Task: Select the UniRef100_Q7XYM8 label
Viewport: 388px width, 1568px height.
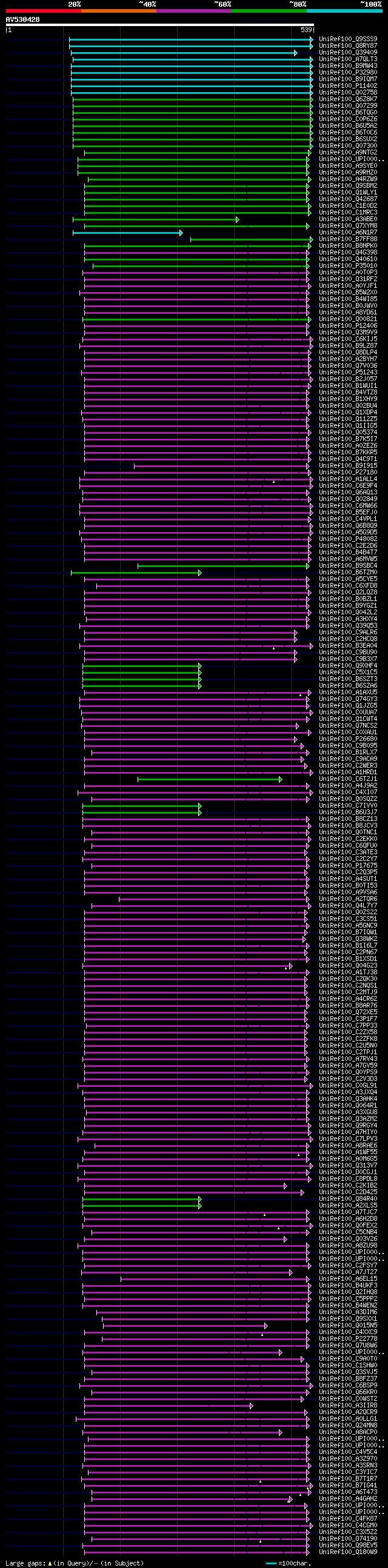Action: 348,226
